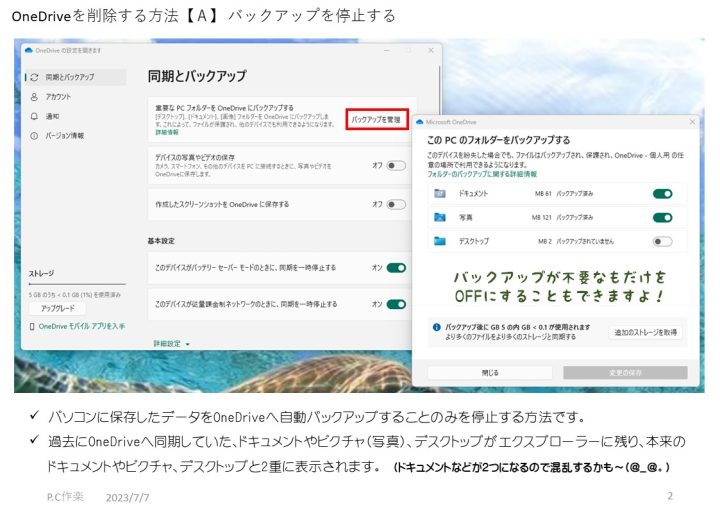Close the Microsoft OneDrive backup dialog
Screen dimensions: 720x509
point(692,122)
